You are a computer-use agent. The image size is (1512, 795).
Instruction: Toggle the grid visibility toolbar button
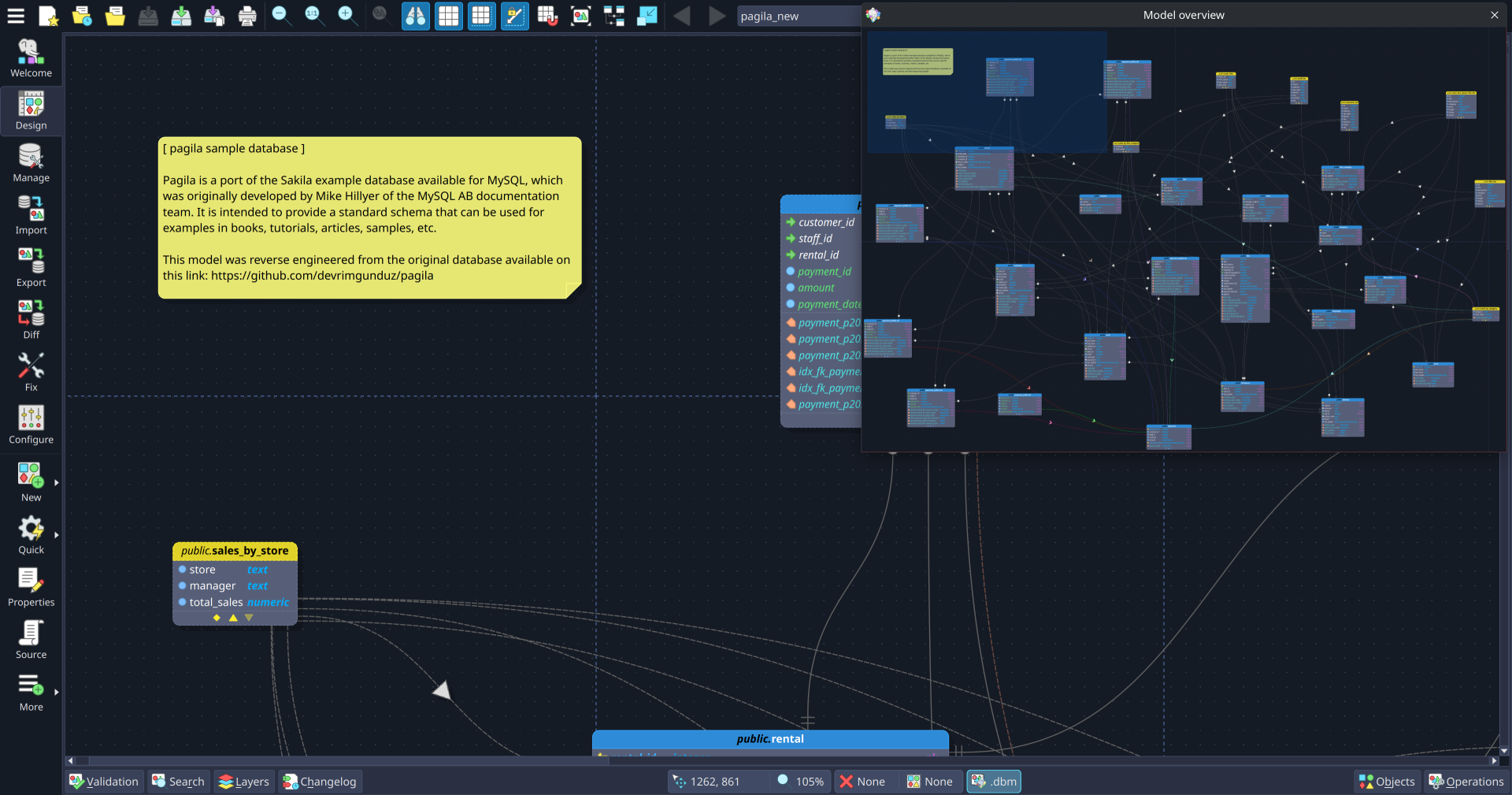click(448, 16)
